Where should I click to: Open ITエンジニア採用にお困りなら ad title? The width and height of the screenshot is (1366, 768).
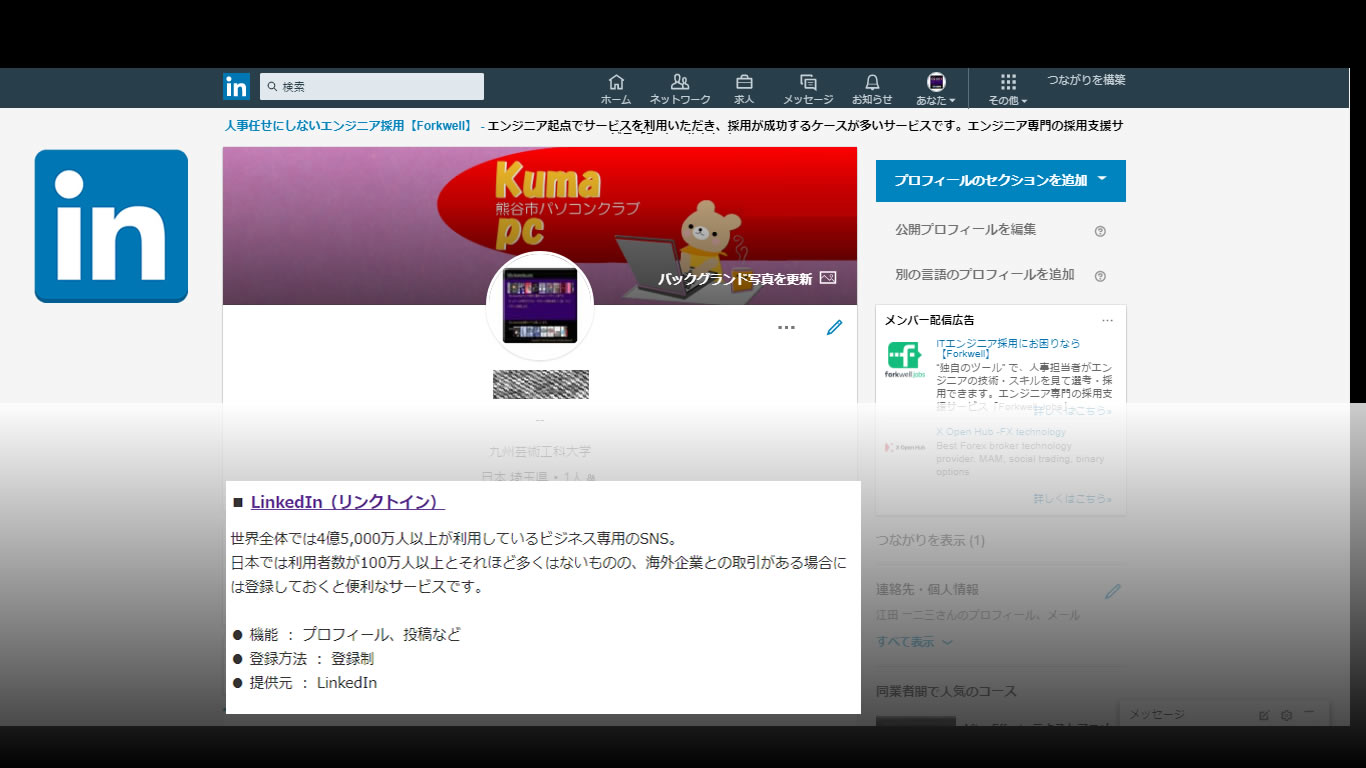tap(1008, 348)
